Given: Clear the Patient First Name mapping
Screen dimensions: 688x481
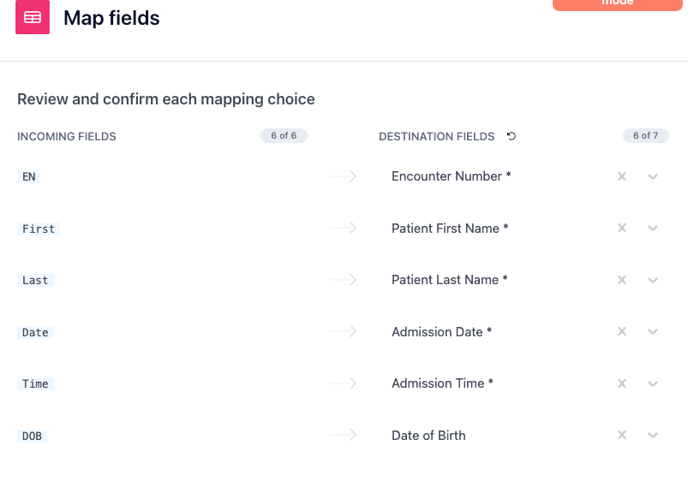Looking at the screenshot, I should (622, 228).
